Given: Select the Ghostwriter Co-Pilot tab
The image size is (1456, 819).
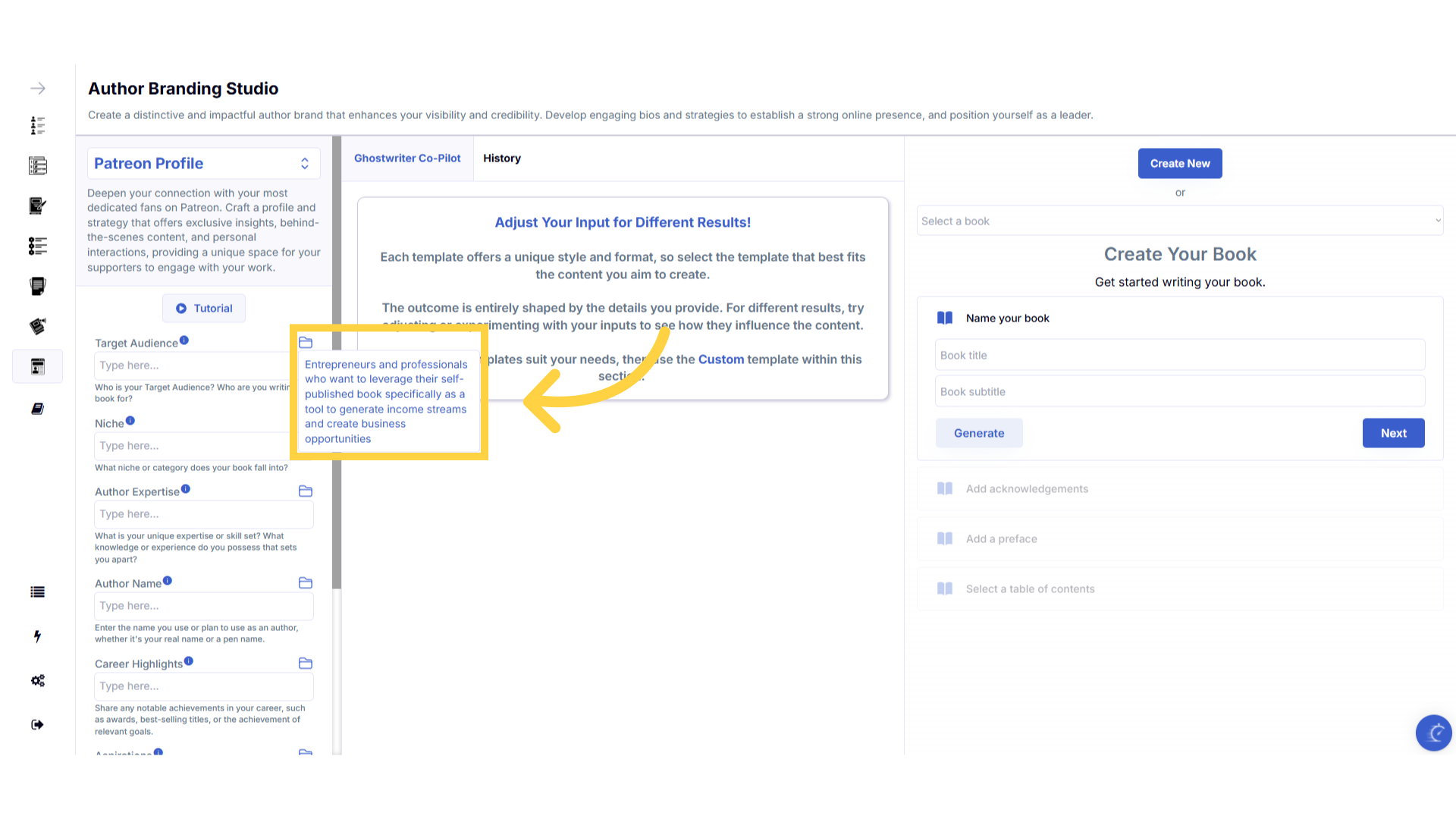Looking at the screenshot, I should (x=407, y=158).
